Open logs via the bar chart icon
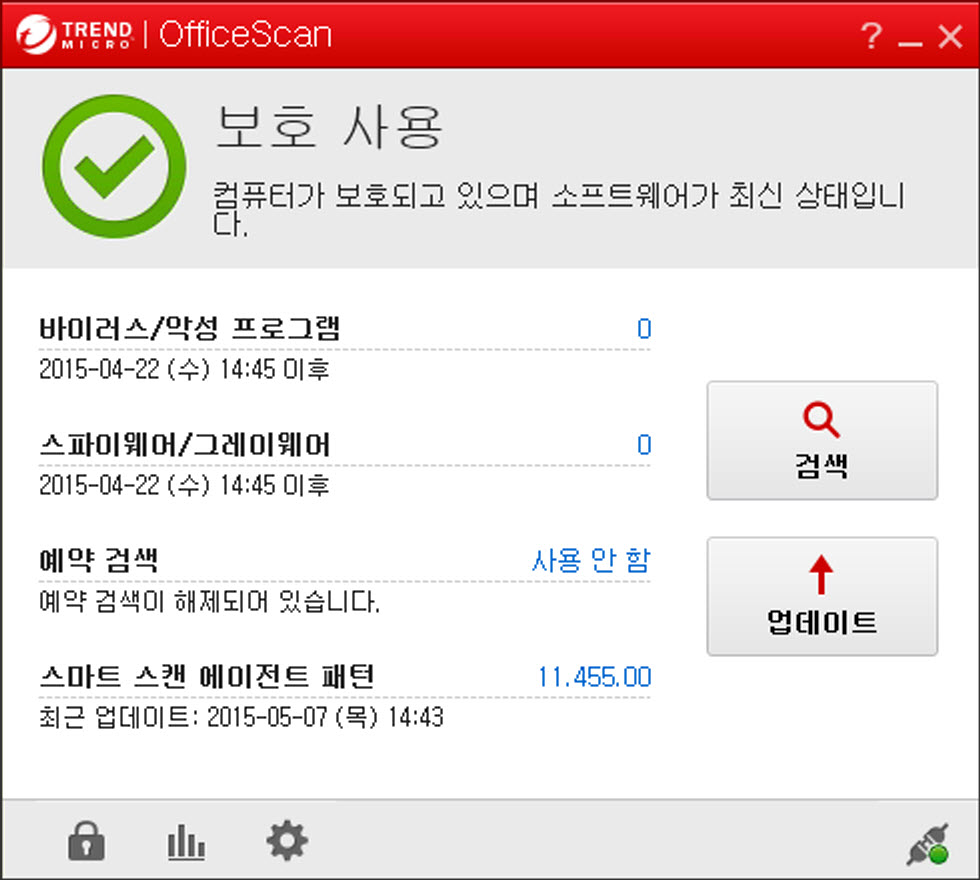The height and width of the screenshot is (880, 980). (x=186, y=843)
